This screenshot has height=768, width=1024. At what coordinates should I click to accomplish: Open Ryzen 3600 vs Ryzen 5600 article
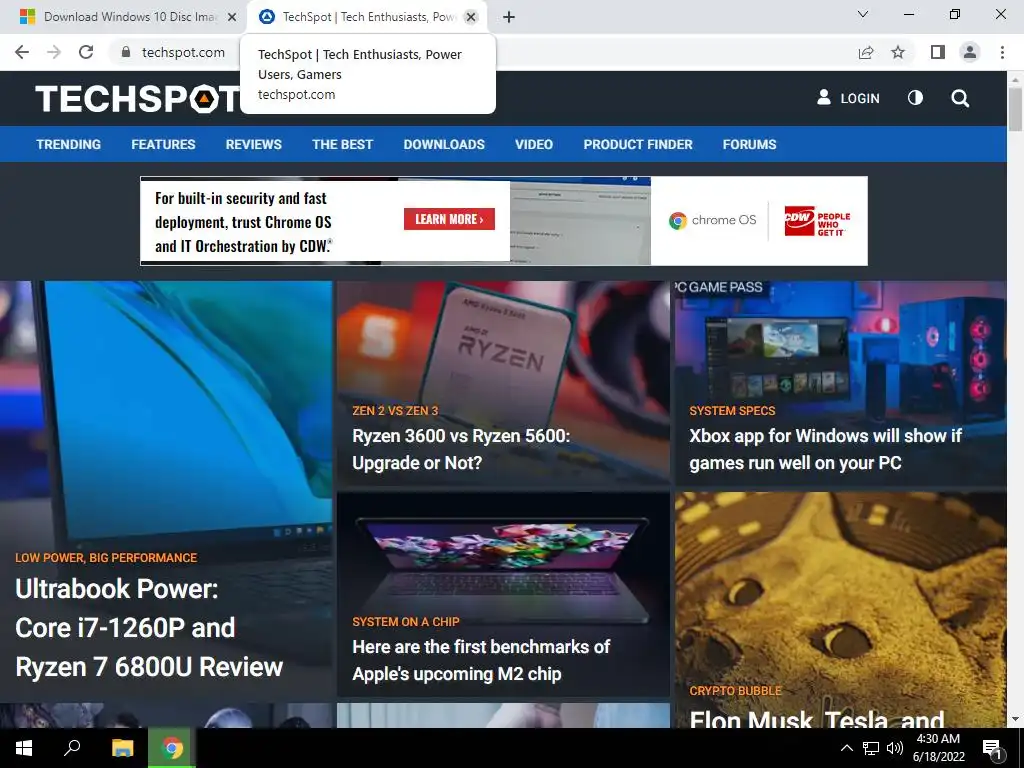(x=461, y=449)
